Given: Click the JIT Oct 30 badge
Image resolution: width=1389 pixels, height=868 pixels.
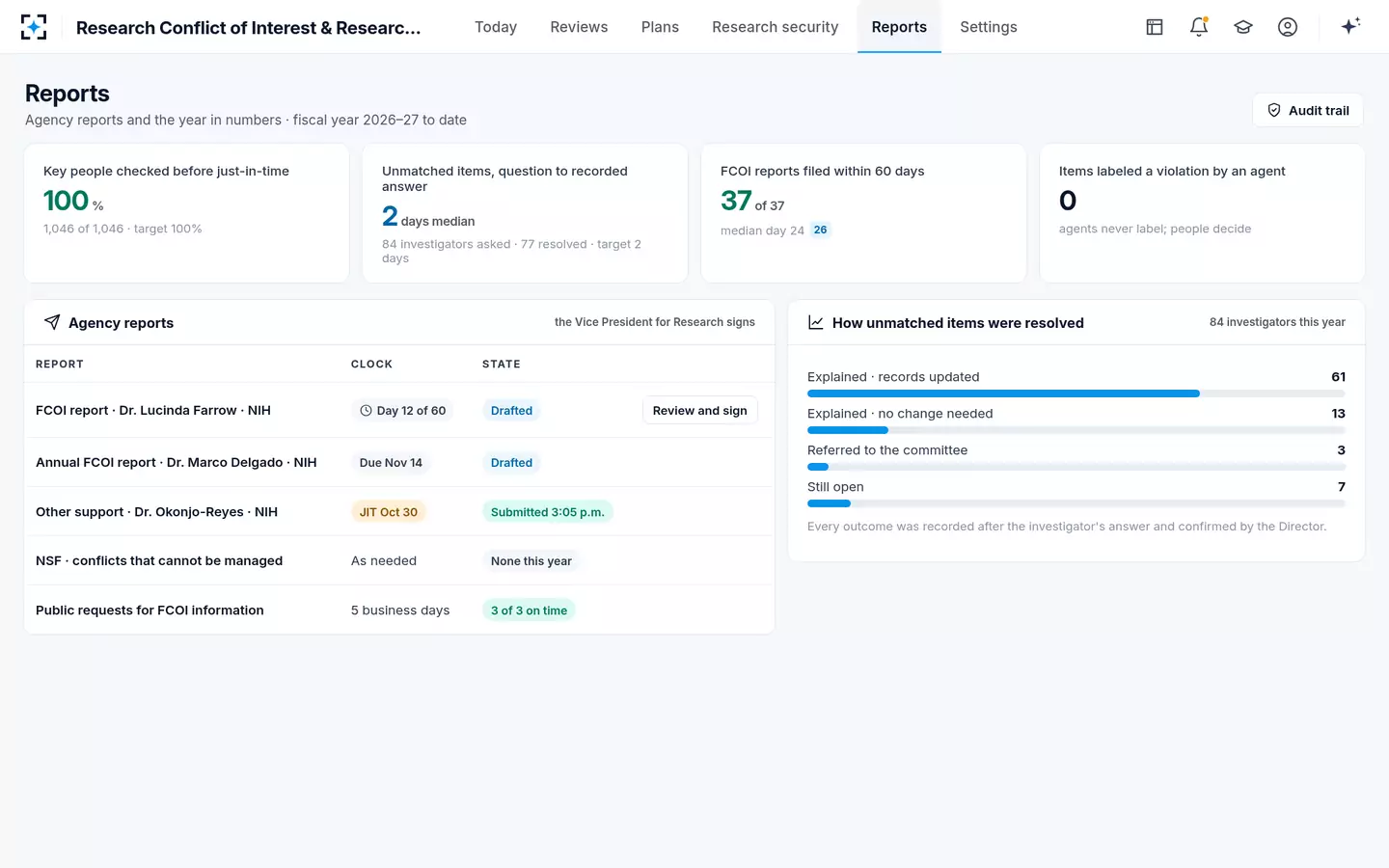Looking at the screenshot, I should point(389,512).
